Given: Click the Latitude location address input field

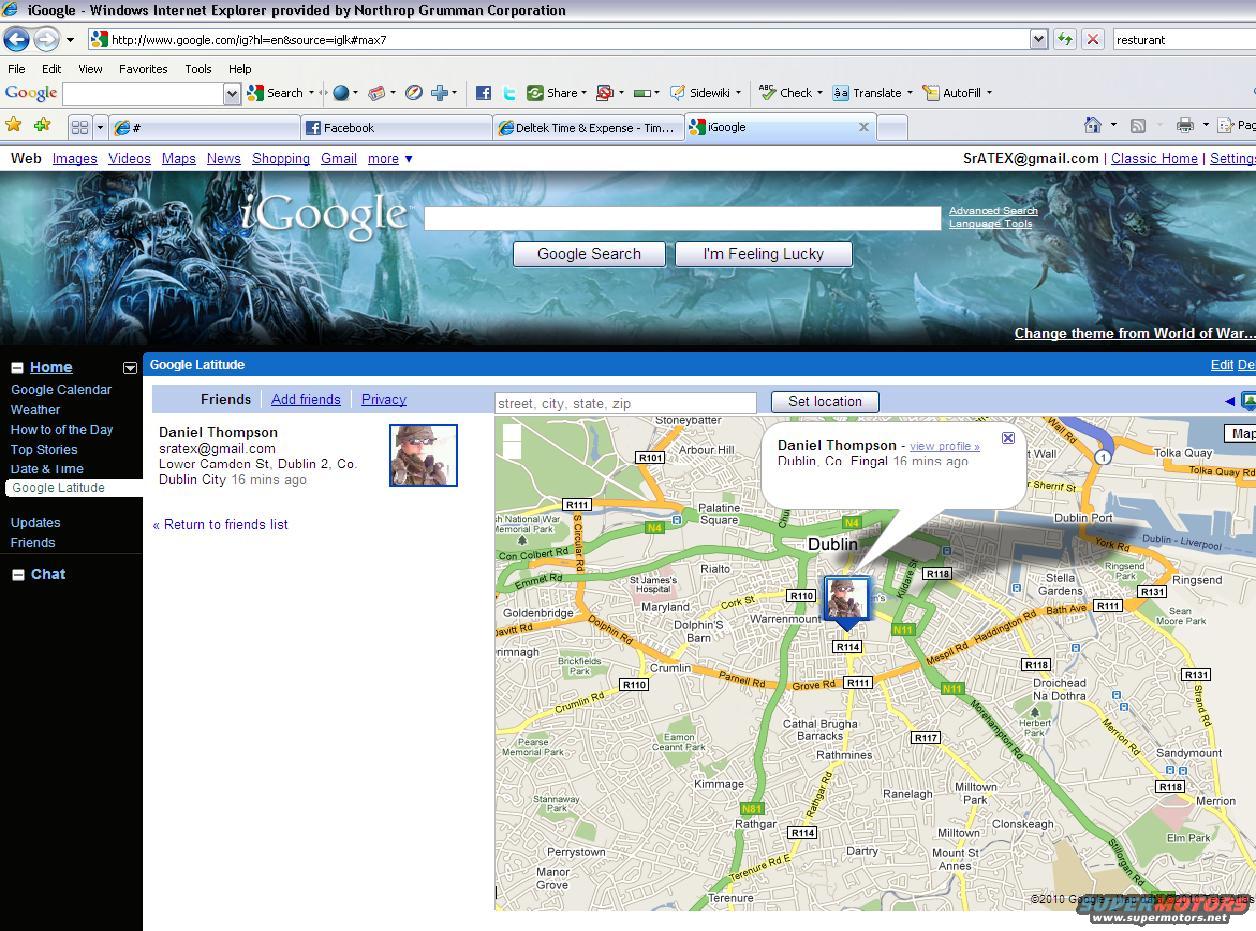Looking at the screenshot, I should tap(626, 403).
